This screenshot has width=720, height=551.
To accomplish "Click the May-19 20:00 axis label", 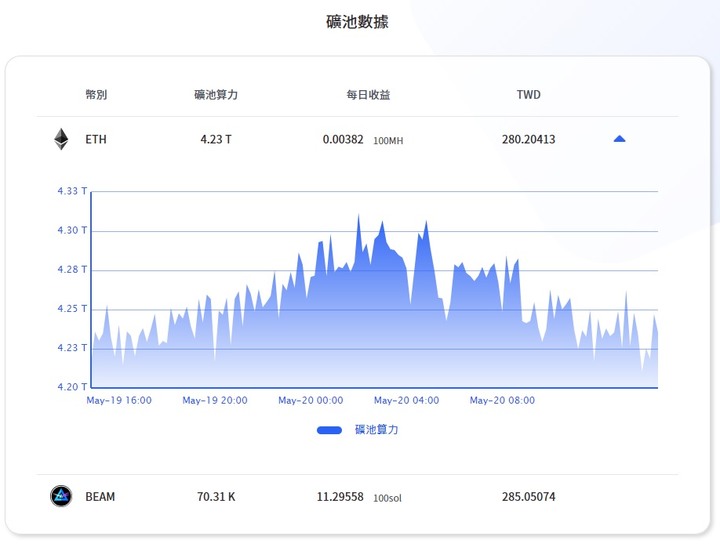I will pyautogui.click(x=215, y=400).
